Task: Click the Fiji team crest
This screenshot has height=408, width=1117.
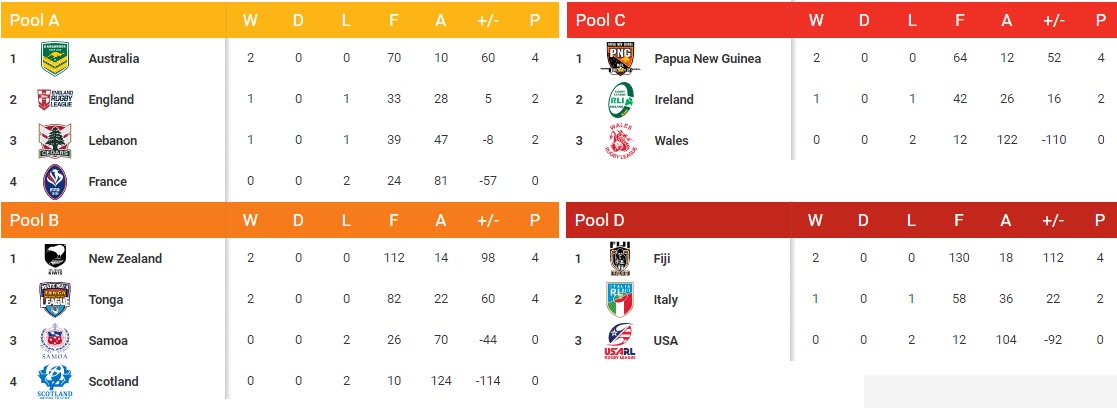Action: click(x=620, y=259)
